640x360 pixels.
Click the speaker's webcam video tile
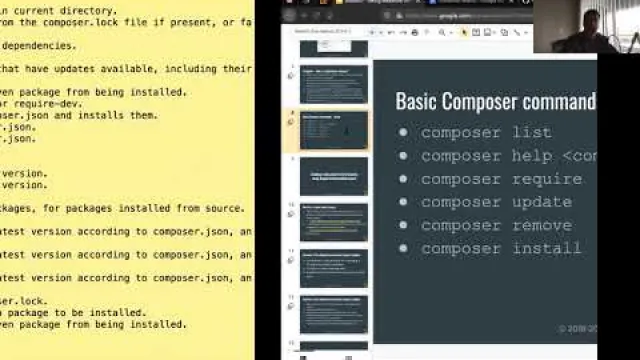587,27
